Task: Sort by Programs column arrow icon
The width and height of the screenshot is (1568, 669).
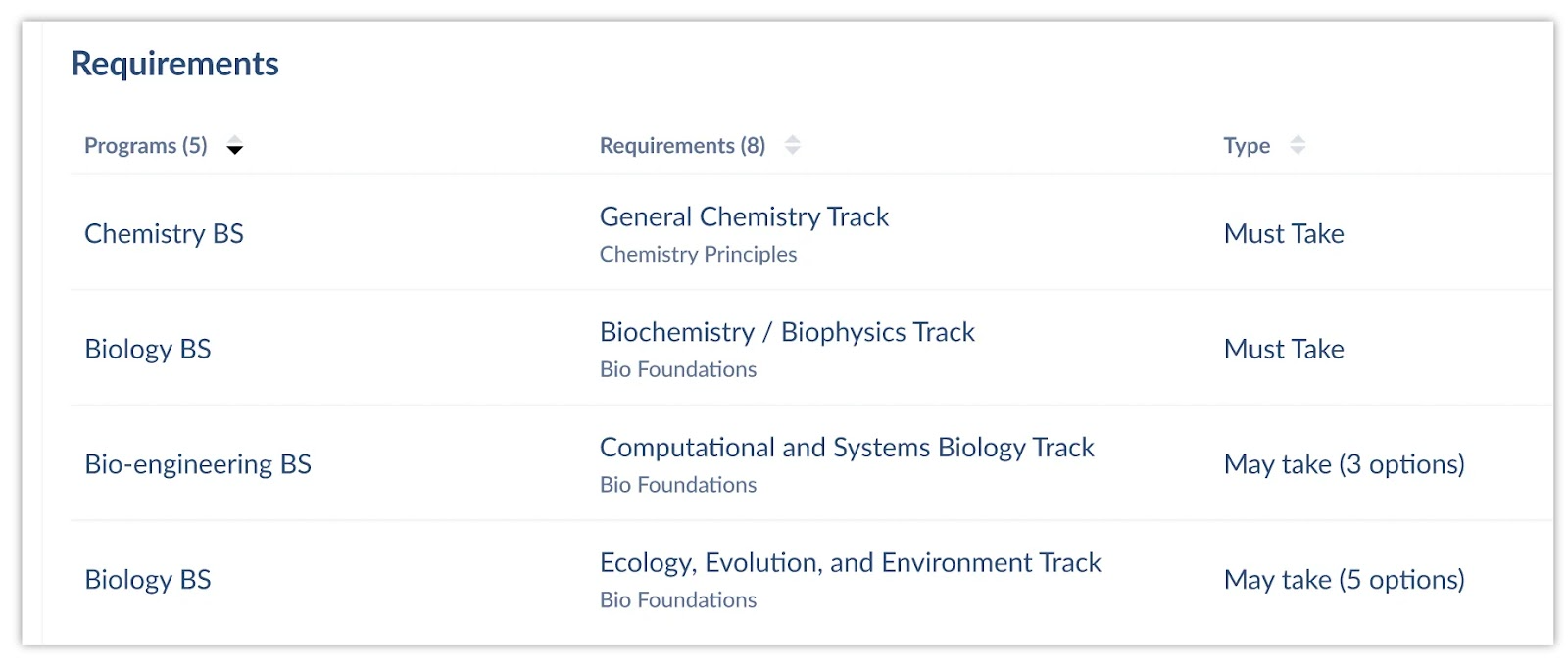Action: (x=234, y=147)
